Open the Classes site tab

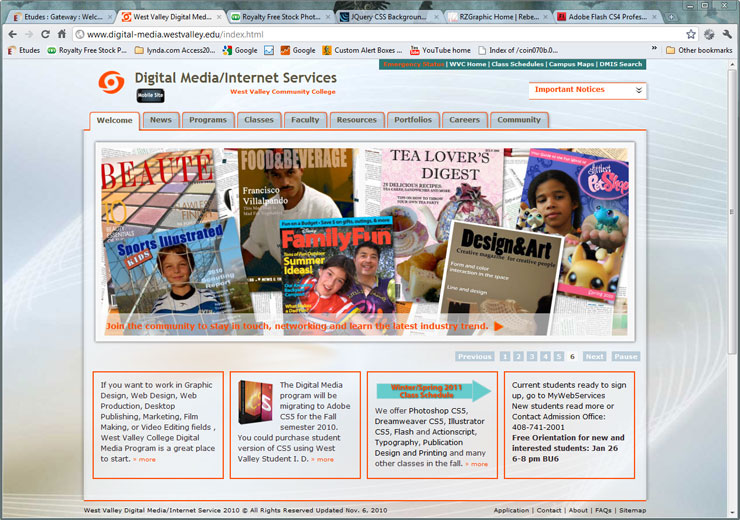pos(259,120)
